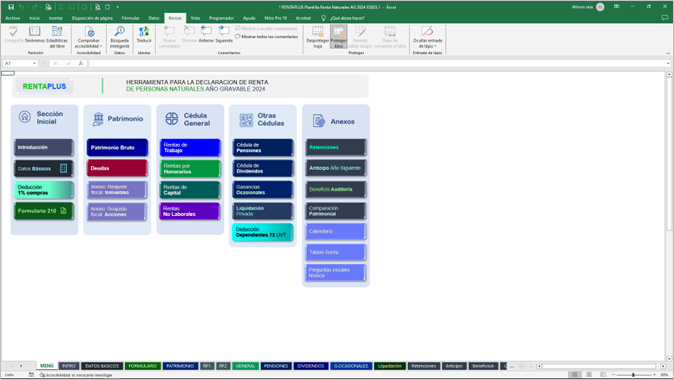Go to Siguiente comment
This screenshot has height=380, width=674.
coord(224,34)
